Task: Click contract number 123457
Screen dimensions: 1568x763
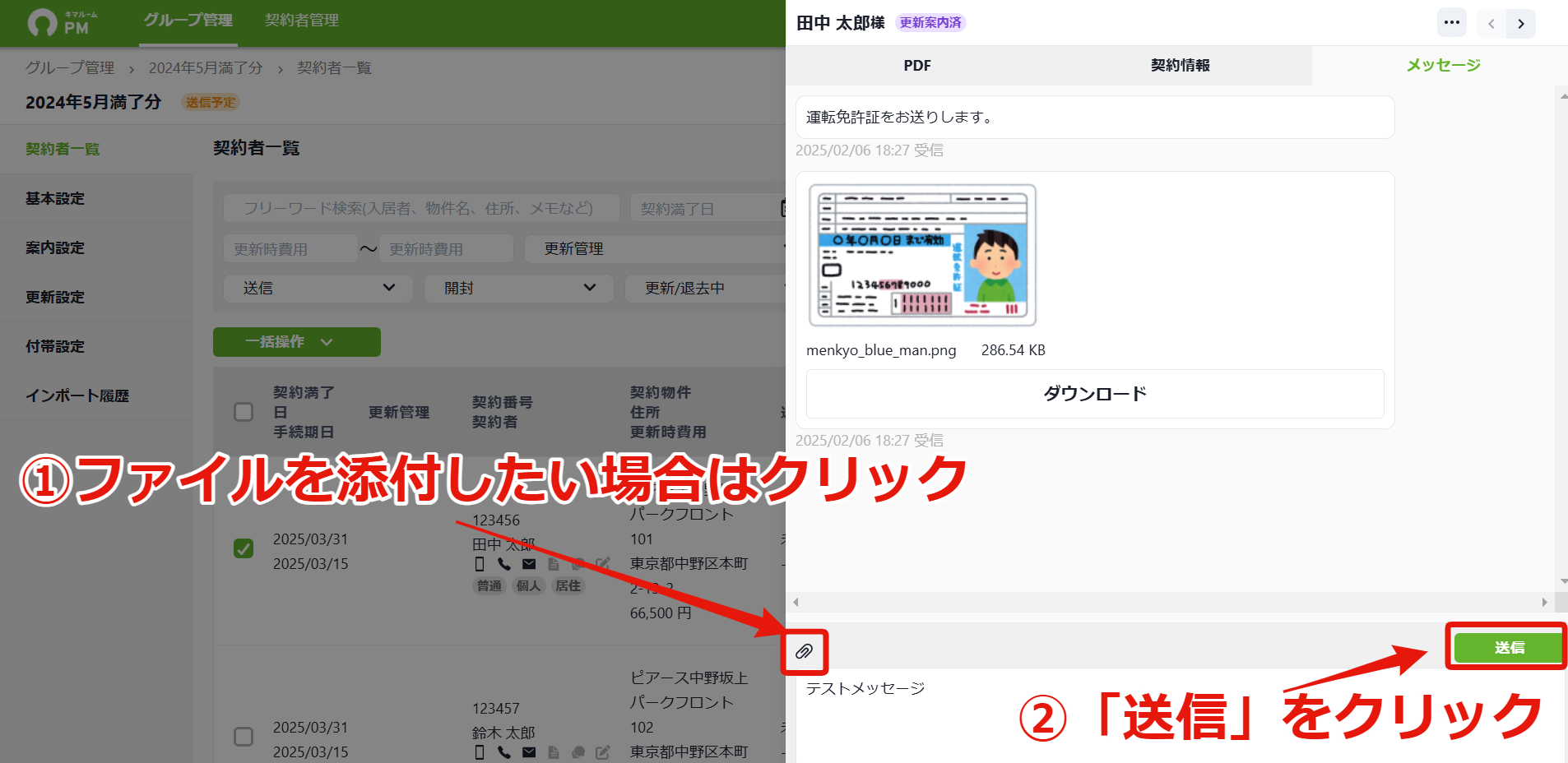Action: [496, 709]
